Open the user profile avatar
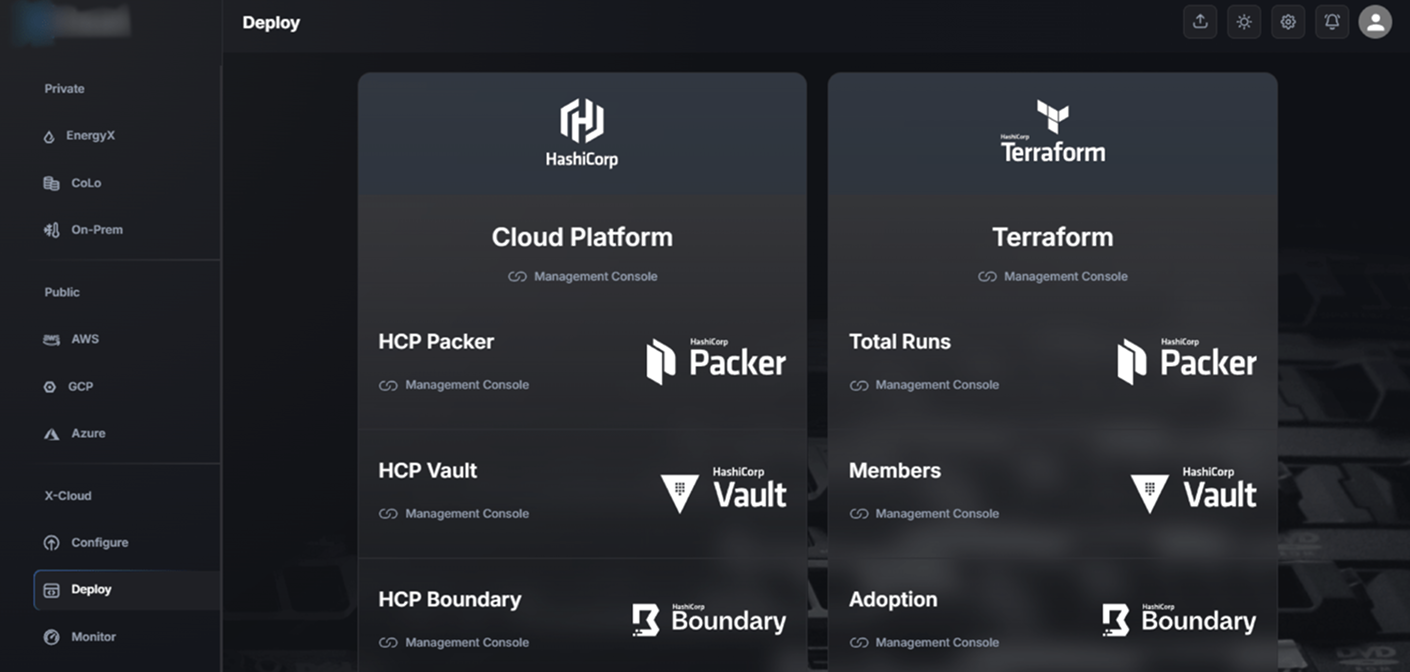 (1375, 22)
